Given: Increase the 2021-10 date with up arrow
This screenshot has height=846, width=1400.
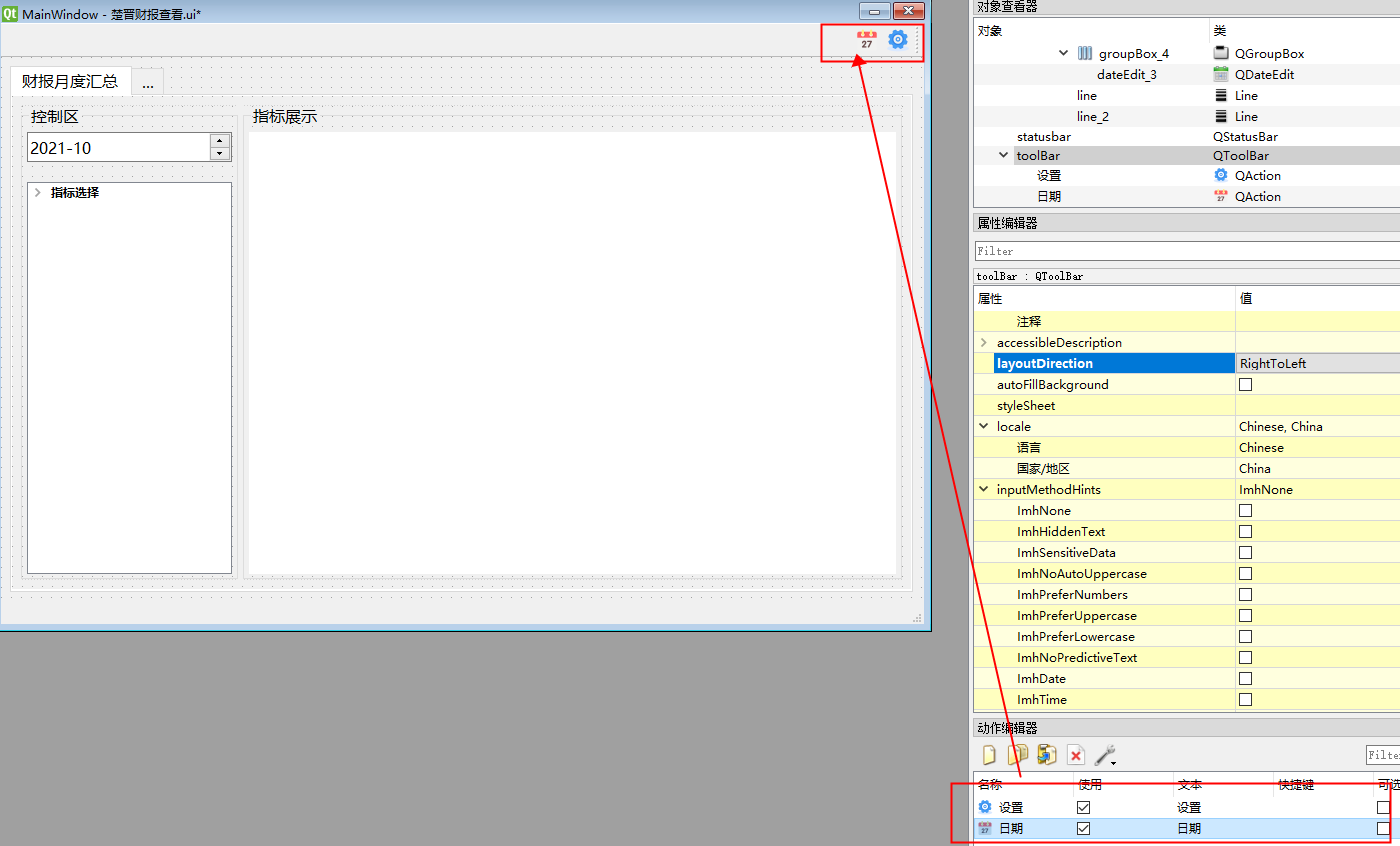Looking at the screenshot, I should click(x=219, y=141).
